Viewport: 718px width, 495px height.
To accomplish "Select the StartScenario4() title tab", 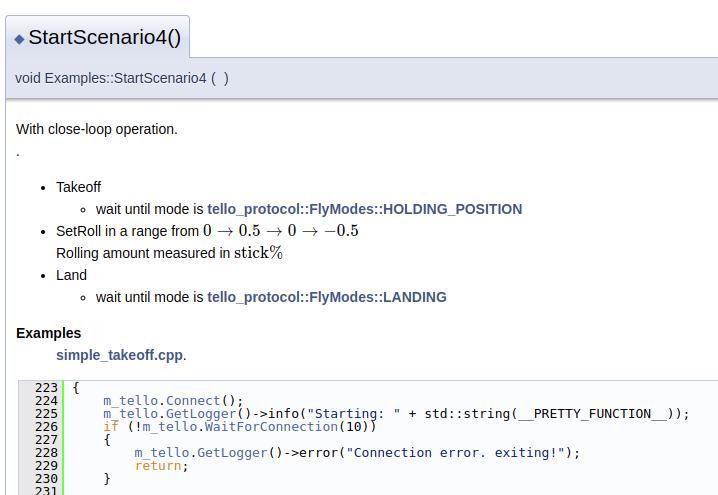I will (x=104, y=39).
